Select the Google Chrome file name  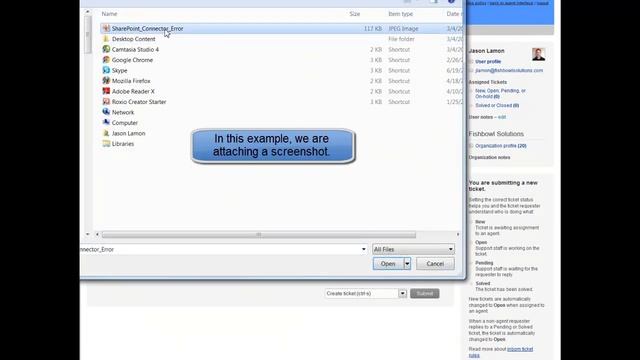pyautogui.click(x=132, y=60)
